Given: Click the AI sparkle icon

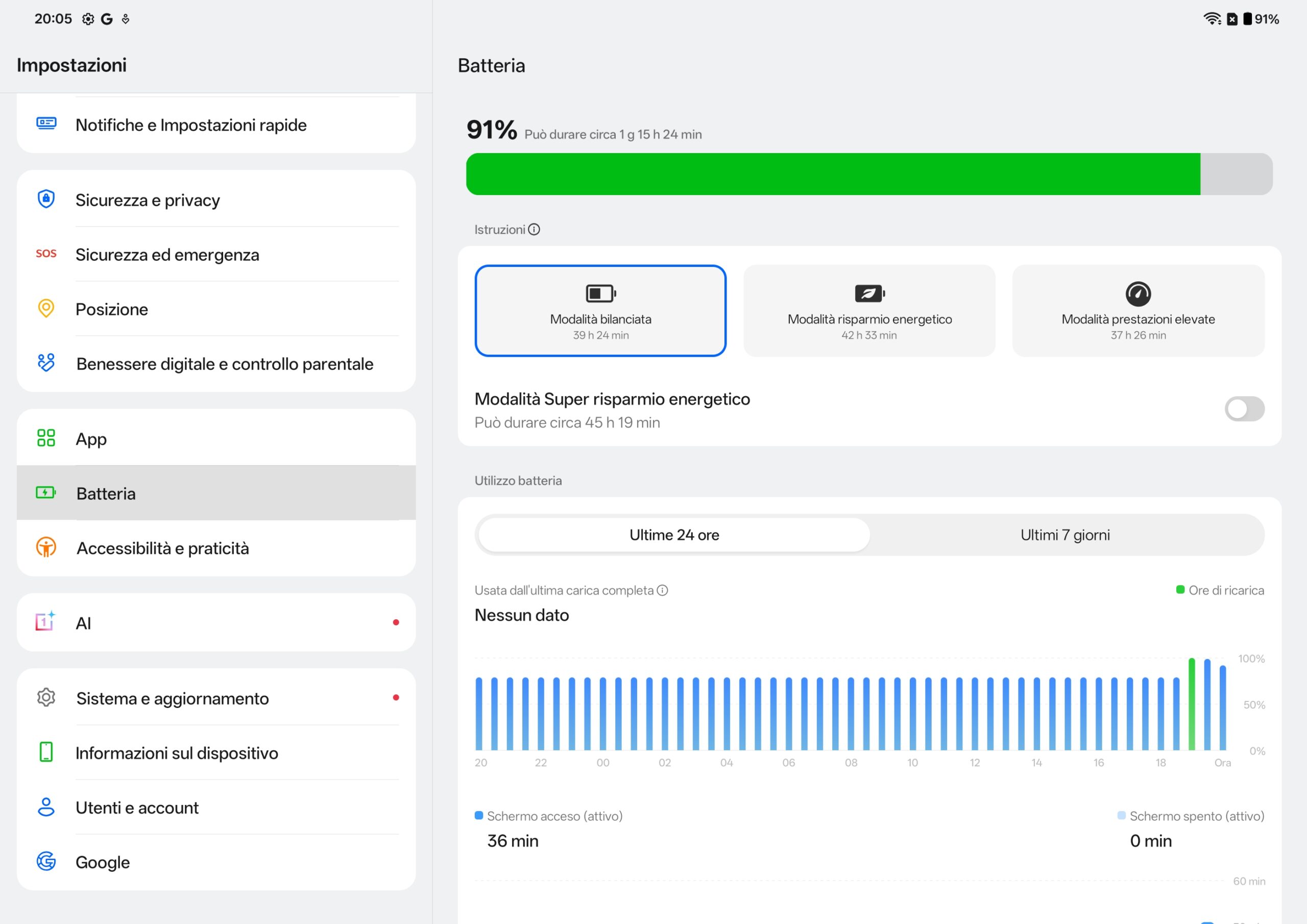Looking at the screenshot, I should click(45, 622).
